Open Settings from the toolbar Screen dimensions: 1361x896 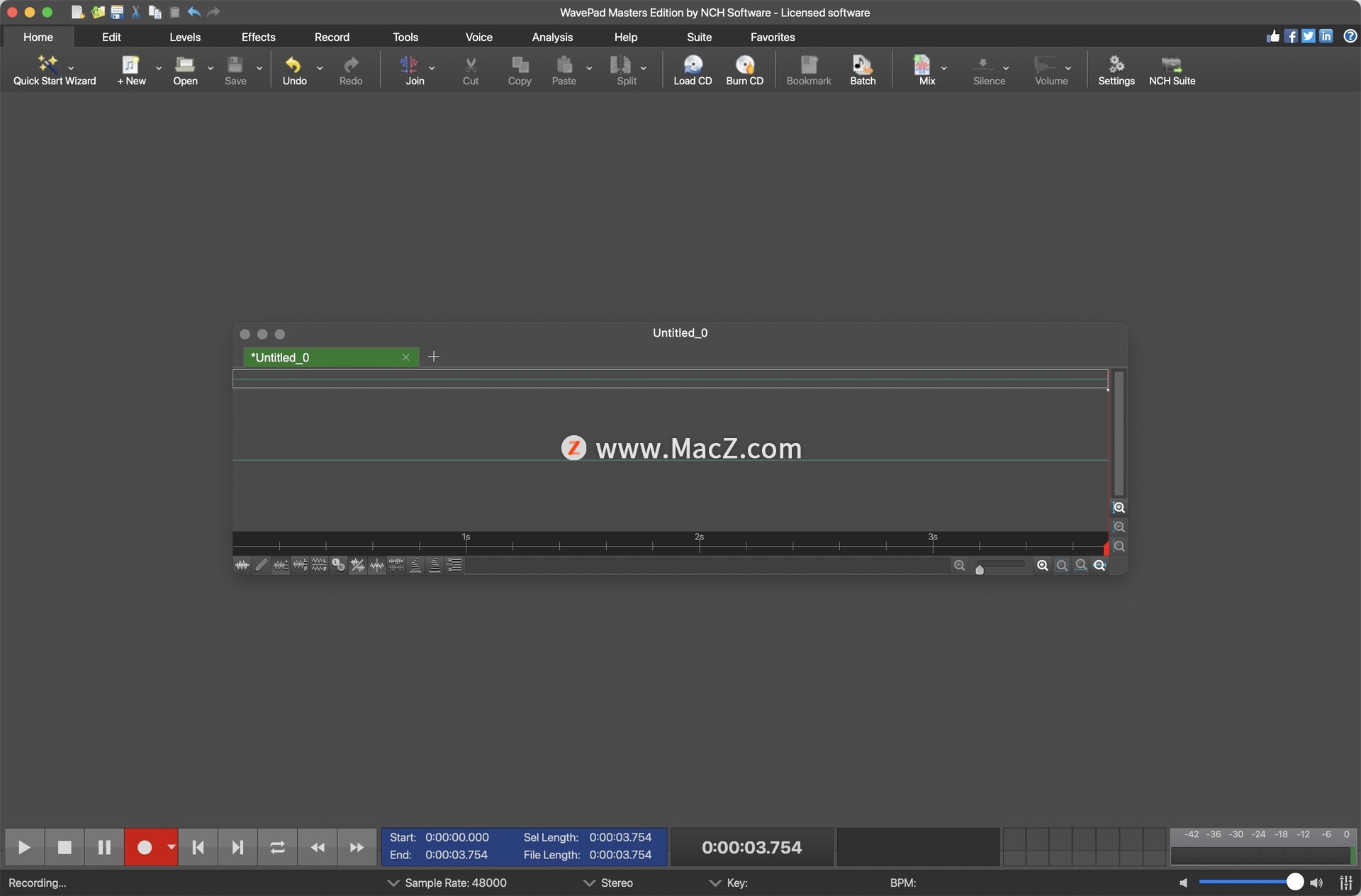pyautogui.click(x=1116, y=70)
